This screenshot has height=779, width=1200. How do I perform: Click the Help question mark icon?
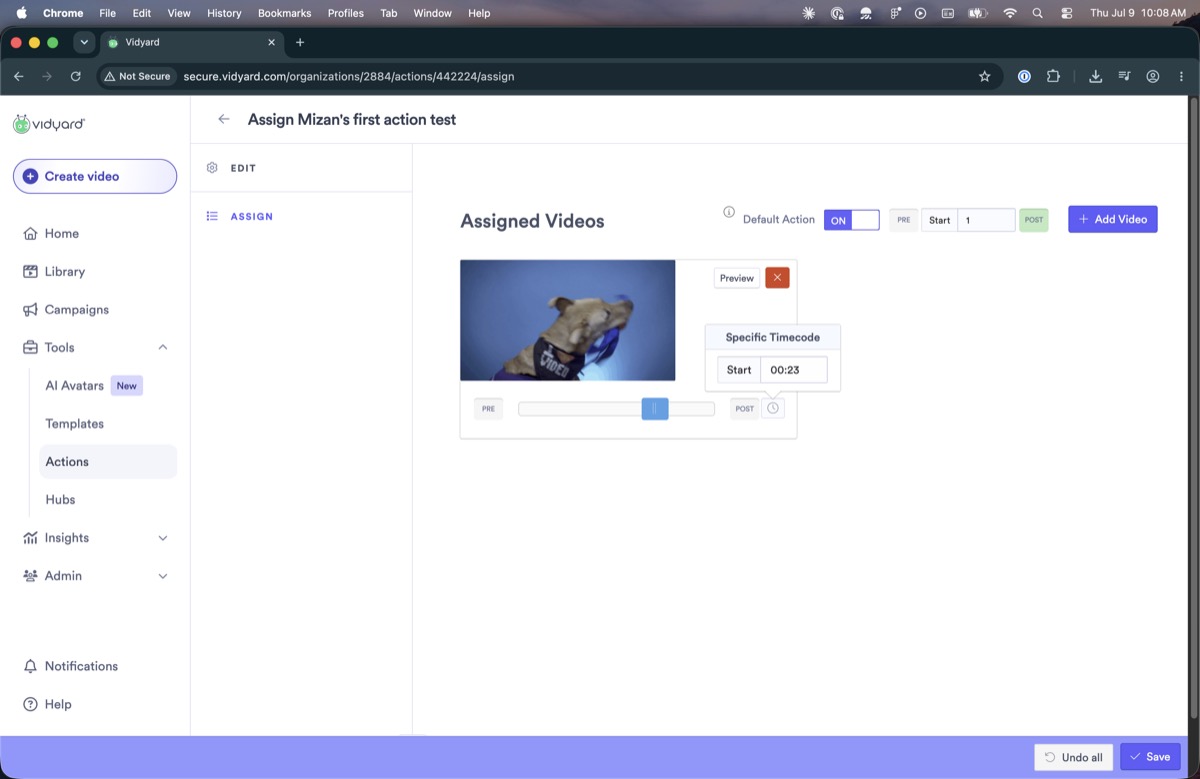30,704
